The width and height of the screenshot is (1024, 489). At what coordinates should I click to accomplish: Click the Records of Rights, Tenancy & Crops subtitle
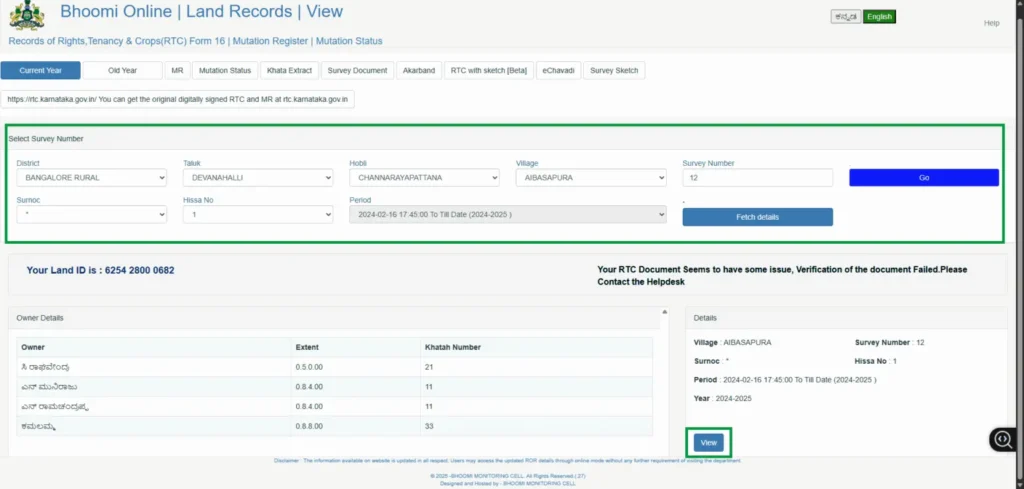[195, 40]
